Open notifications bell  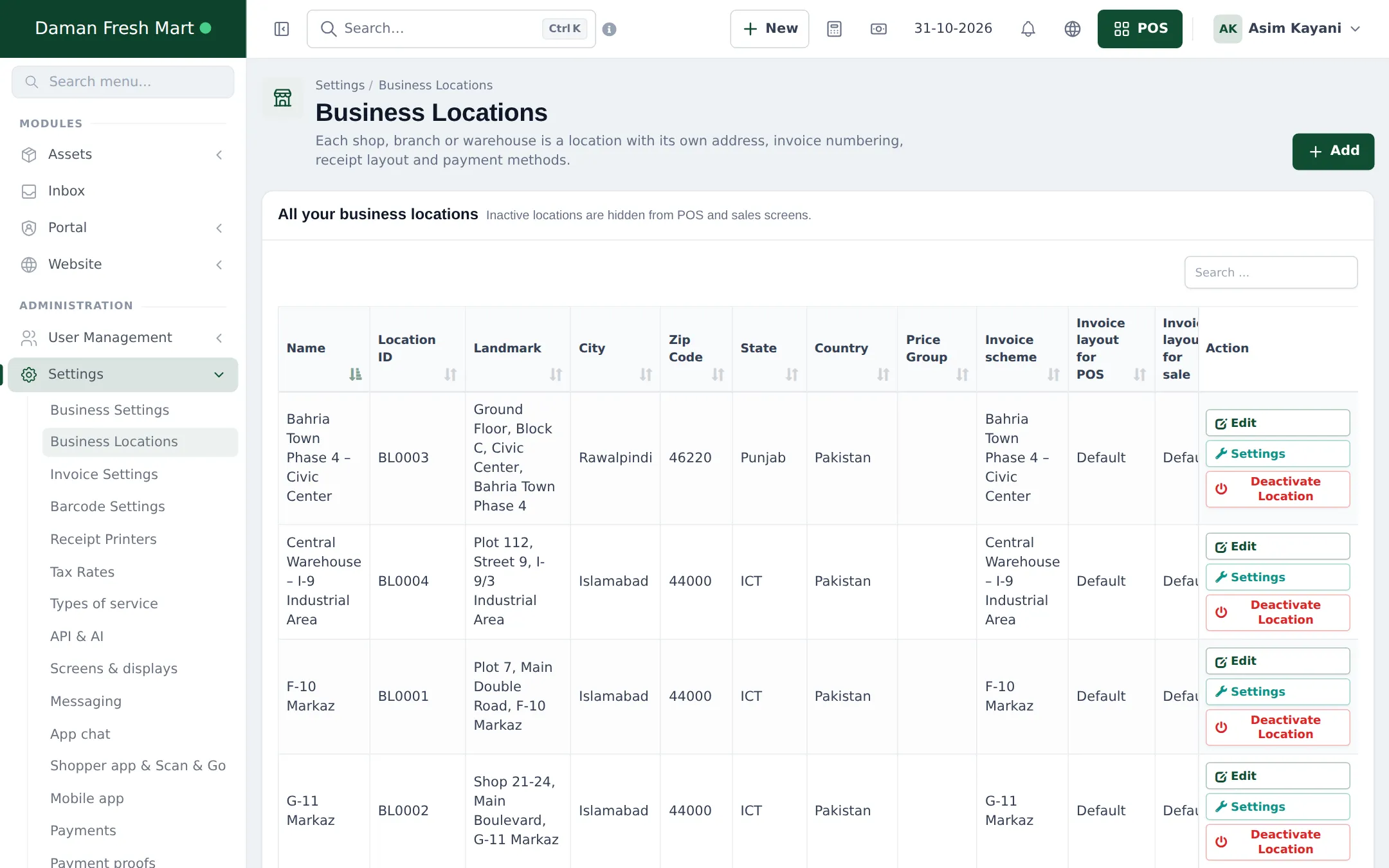pos(1028,29)
